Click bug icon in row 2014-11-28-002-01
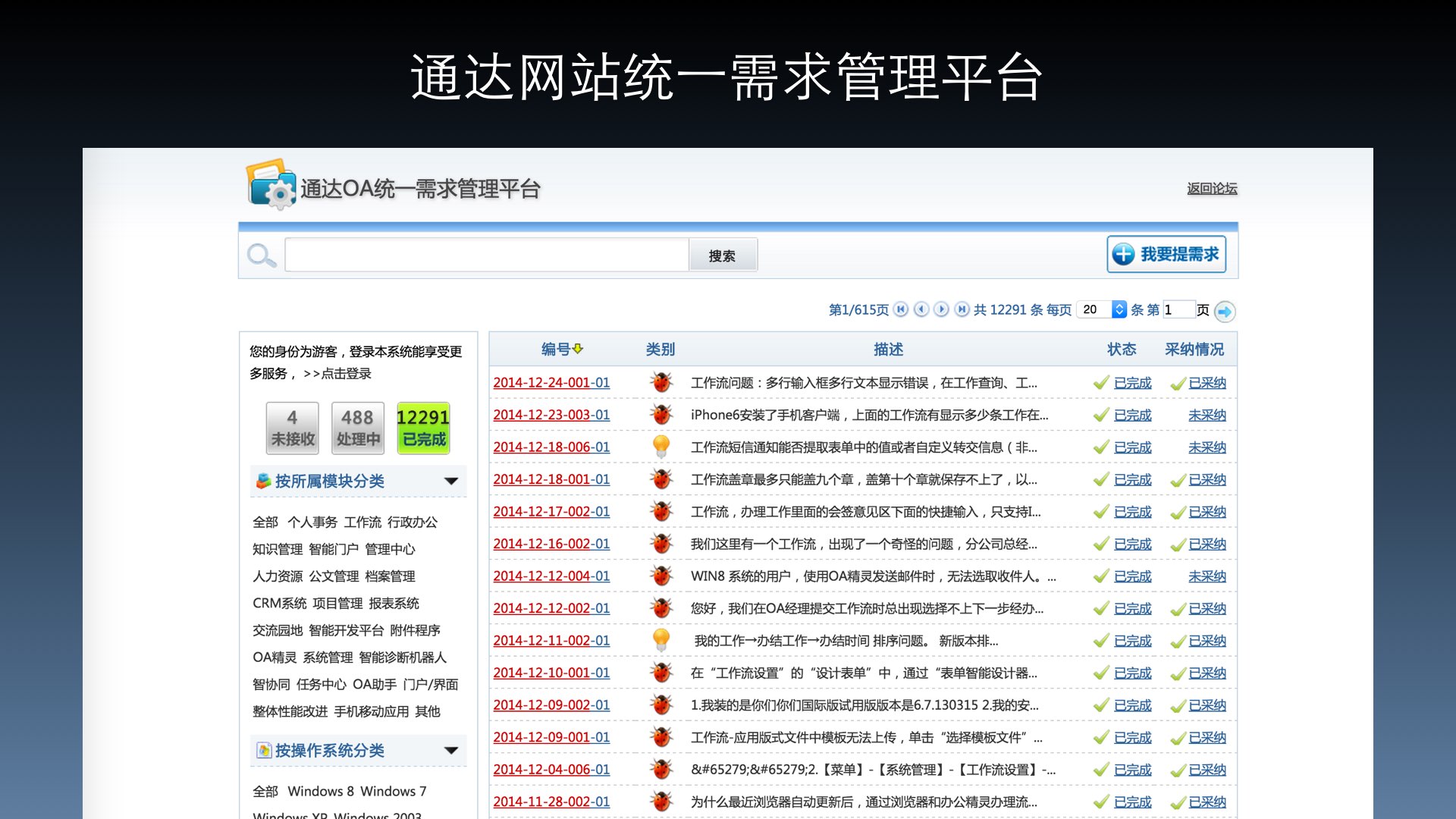Viewport: 1456px width, 819px height. click(661, 801)
